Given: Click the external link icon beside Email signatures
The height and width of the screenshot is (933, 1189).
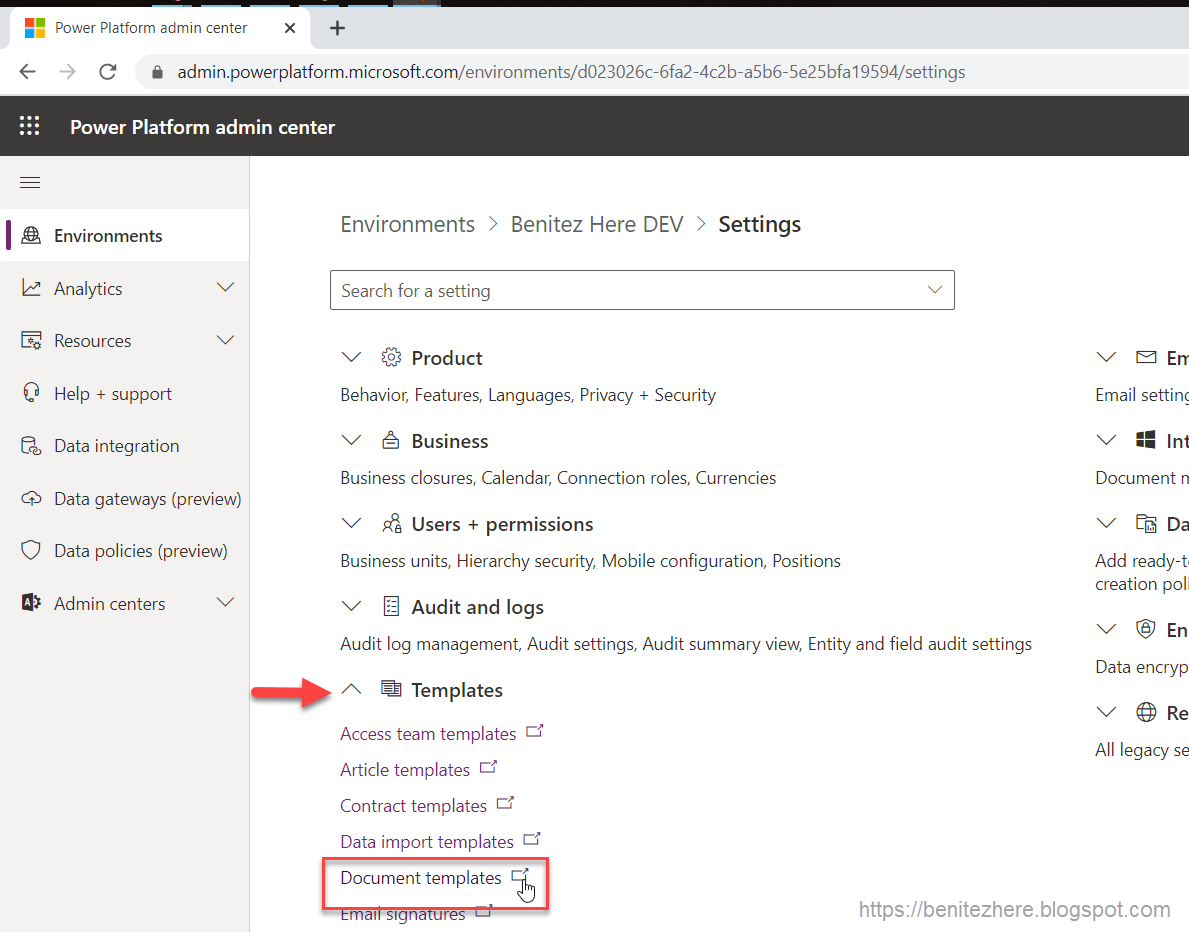Looking at the screenshot, I should click(x=484, y=911).
